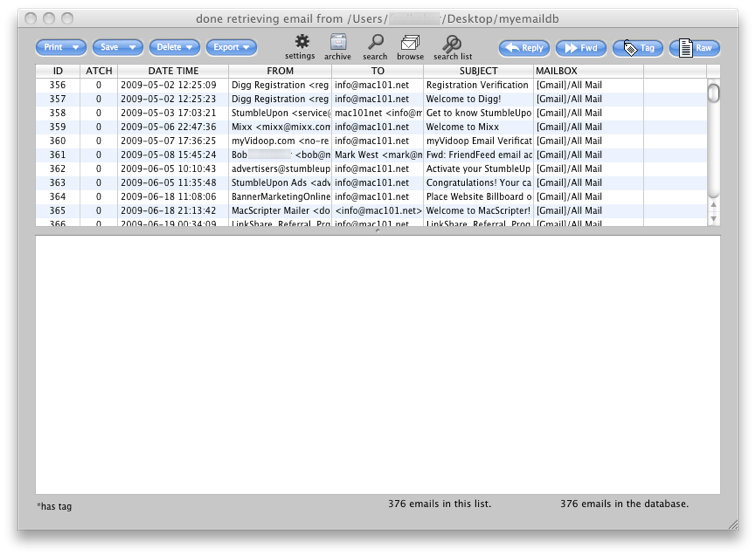Sort by the TO column header
Viewport: 756px width, 556px height.
pyautogui.click(x=378, y=71)
